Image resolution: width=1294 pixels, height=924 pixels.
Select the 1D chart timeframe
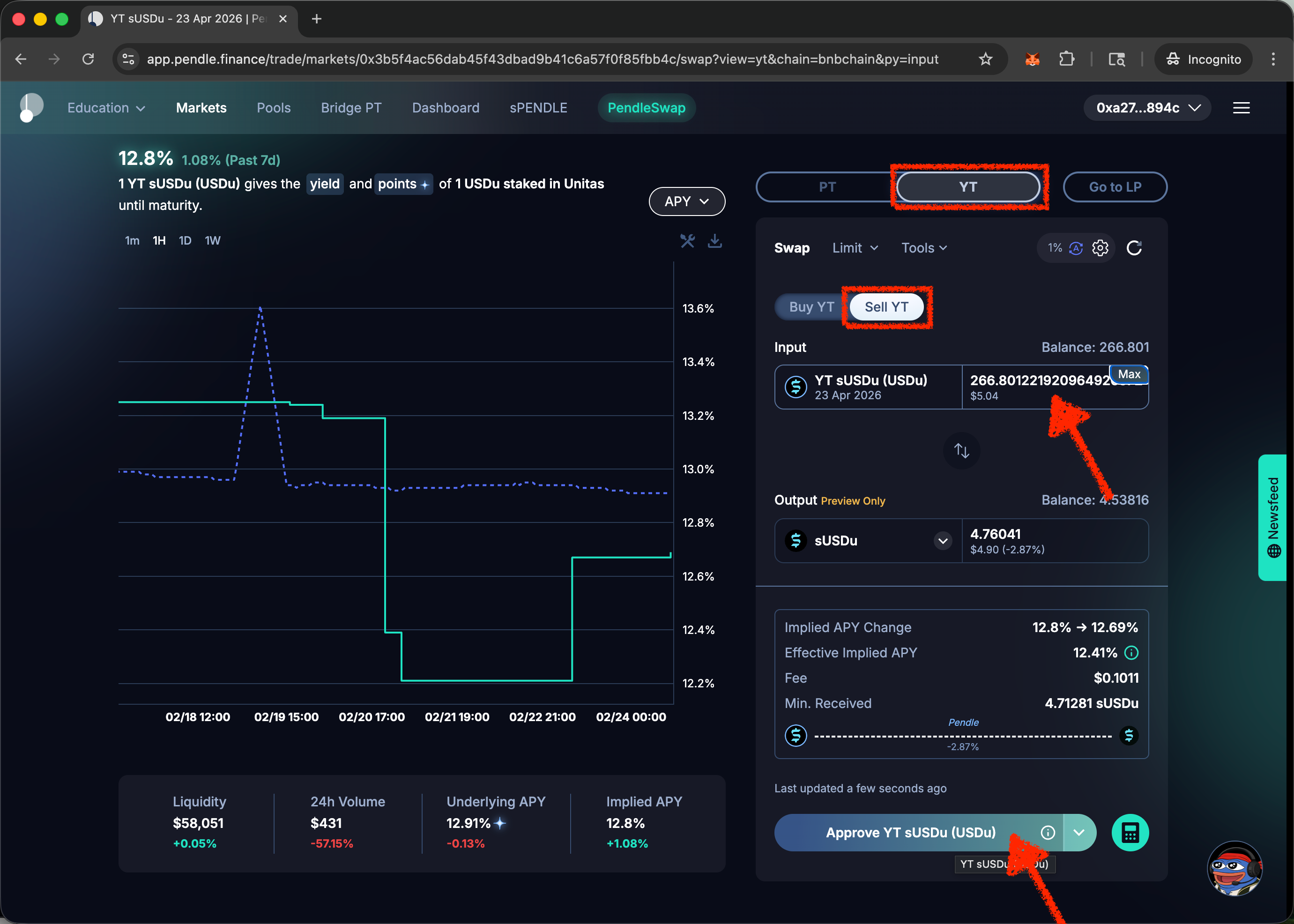(185, 241)
